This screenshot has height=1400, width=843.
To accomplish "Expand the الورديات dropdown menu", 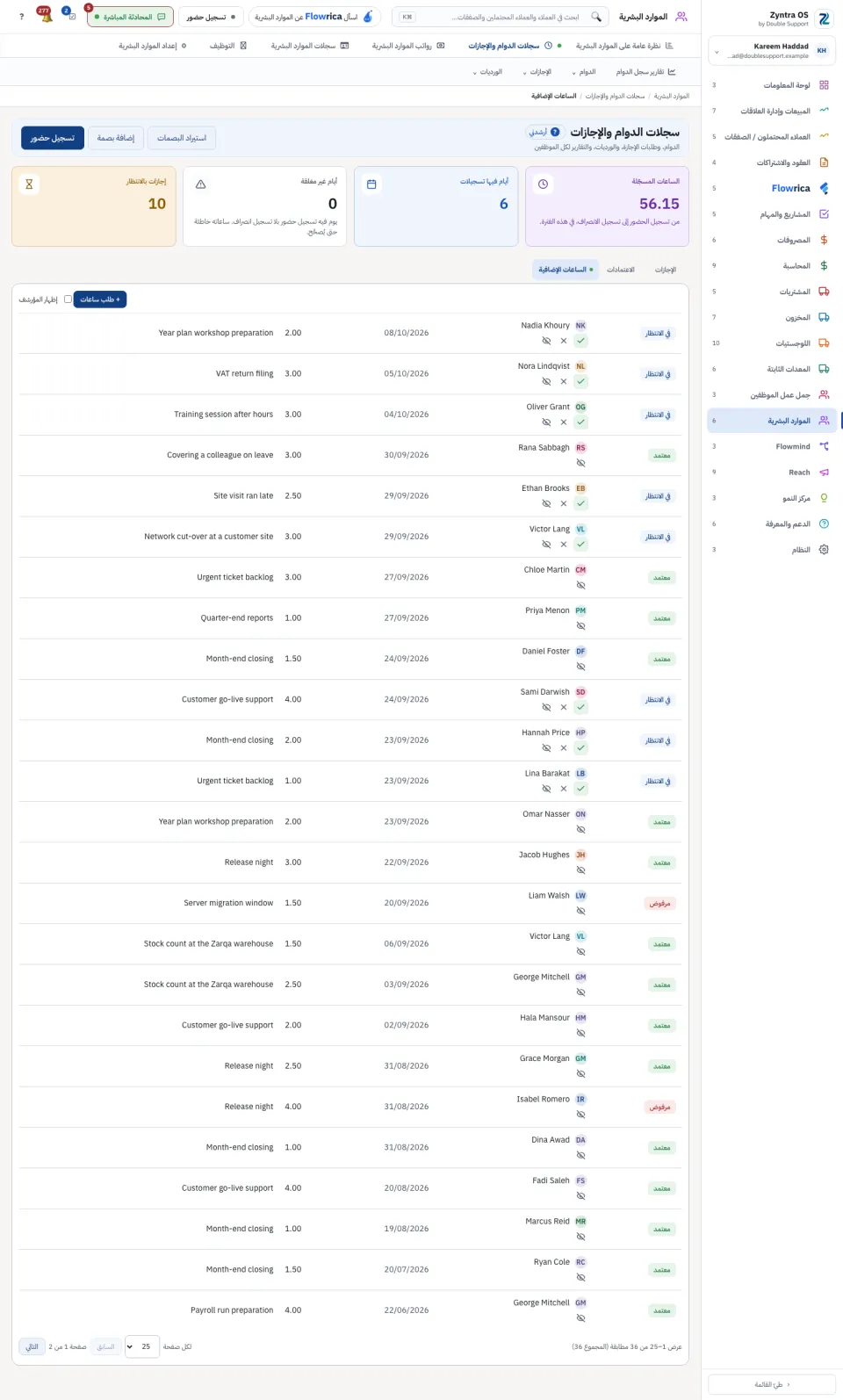I will [487, 72].
